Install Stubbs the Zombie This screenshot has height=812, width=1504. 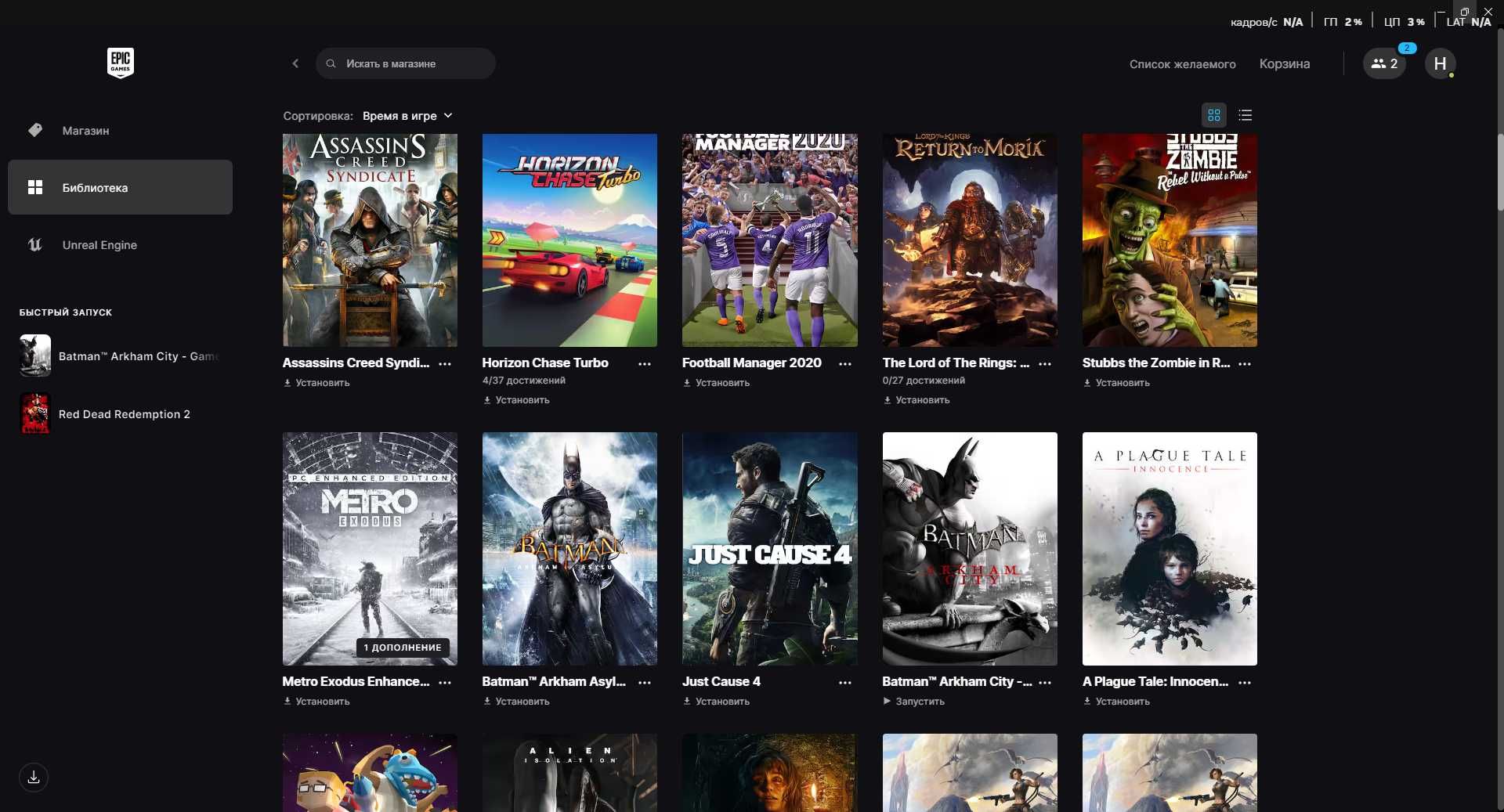coord(1116,383)
